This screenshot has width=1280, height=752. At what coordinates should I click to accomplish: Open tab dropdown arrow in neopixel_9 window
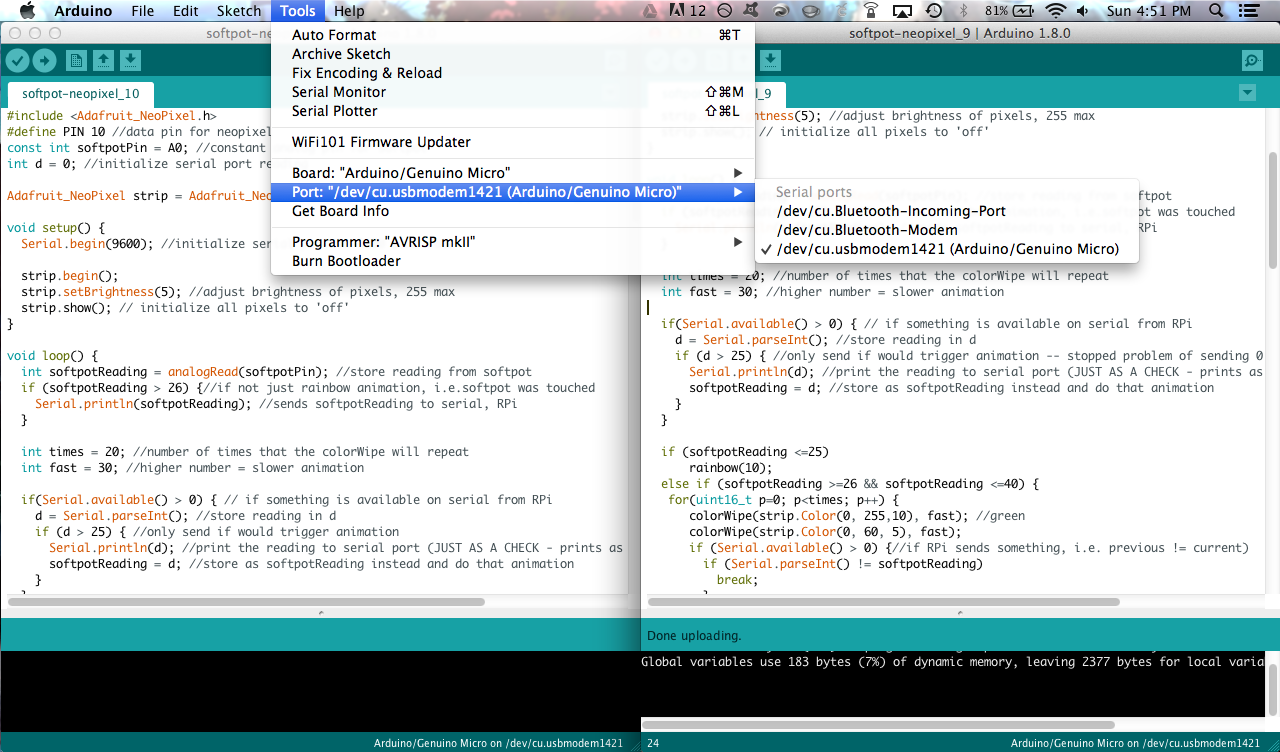1246,93
